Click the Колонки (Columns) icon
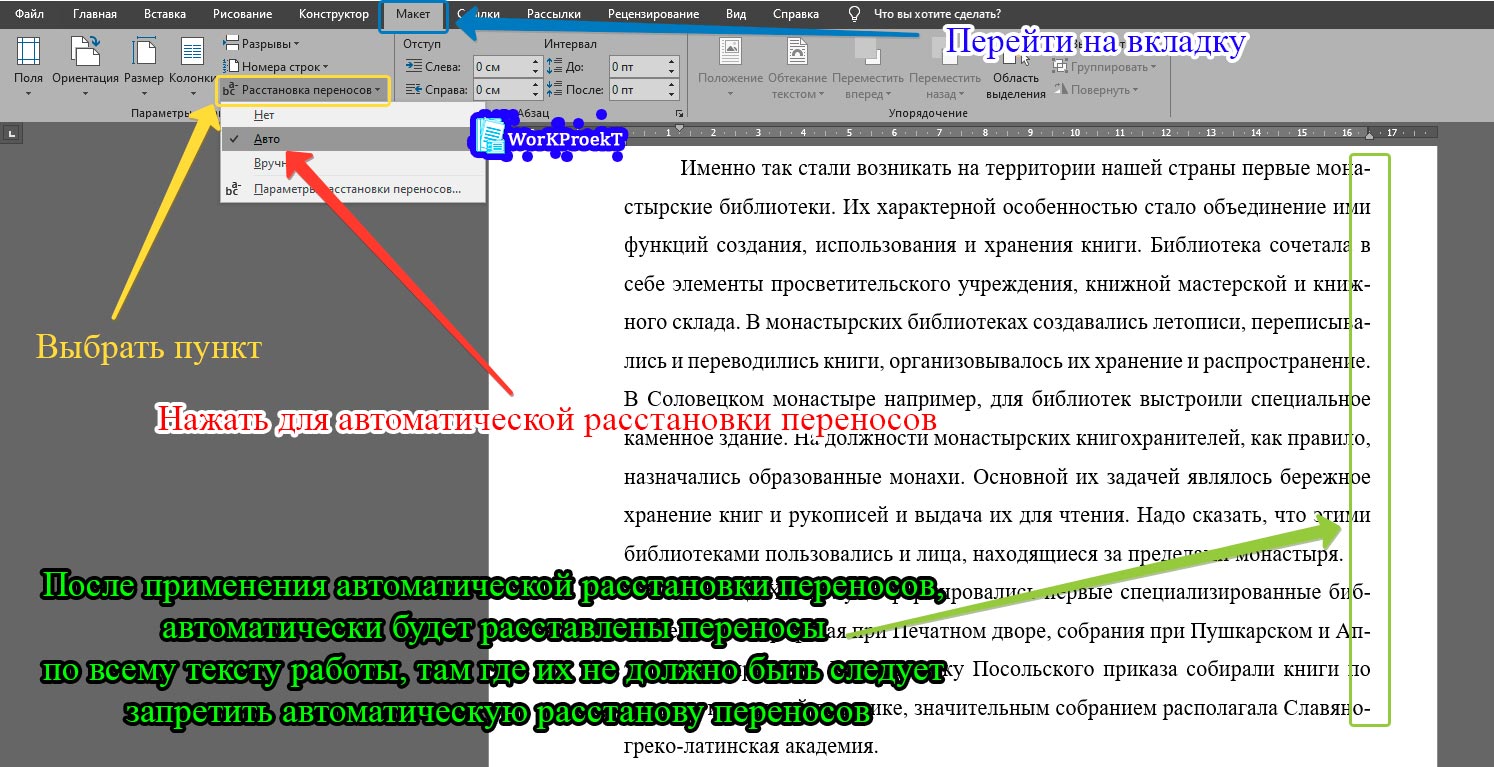The width and height of the screenshot is (1494, 767). click(192, 62)
